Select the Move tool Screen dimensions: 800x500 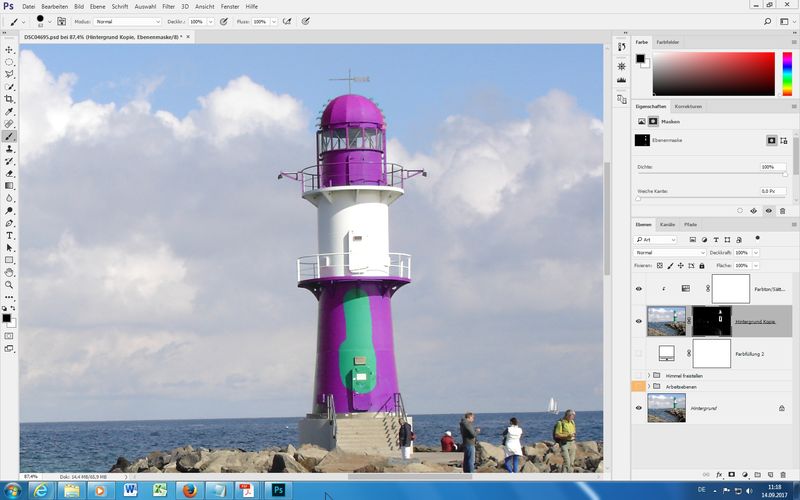(9, 50)
